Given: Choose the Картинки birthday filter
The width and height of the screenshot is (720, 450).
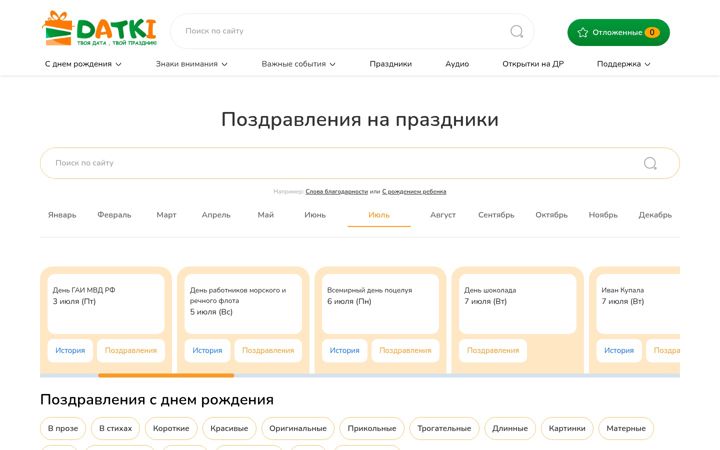Looking at the screenshot, I should coord(567,428).
